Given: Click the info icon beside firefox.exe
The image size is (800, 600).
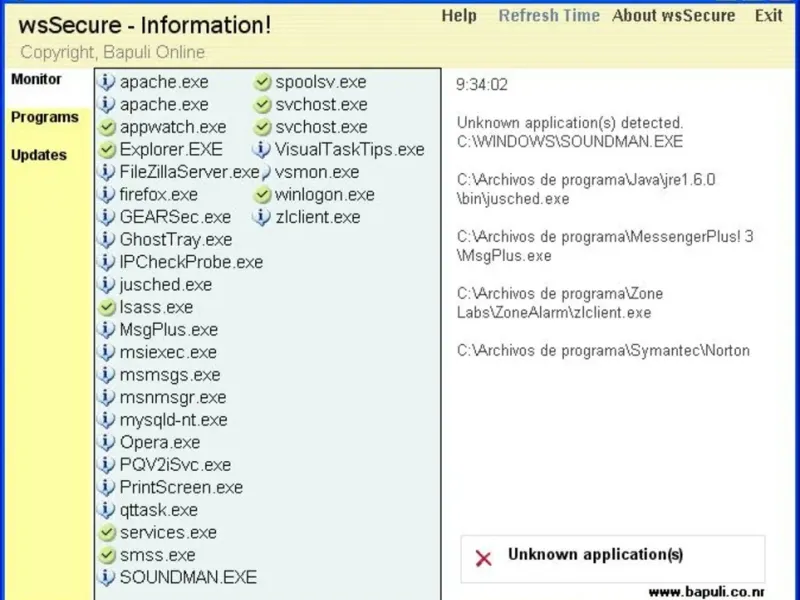Looking at the screenshot, I should (107, 195).
